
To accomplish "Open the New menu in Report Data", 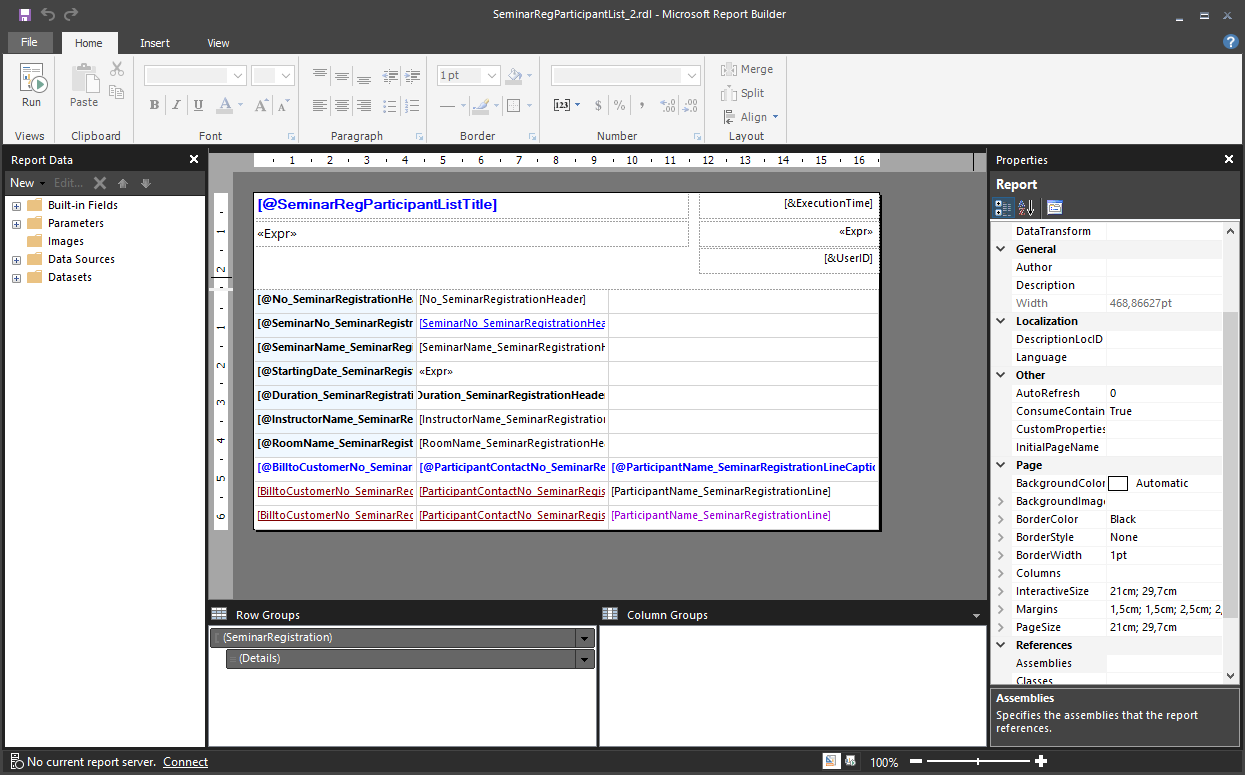I will [27, 183].
